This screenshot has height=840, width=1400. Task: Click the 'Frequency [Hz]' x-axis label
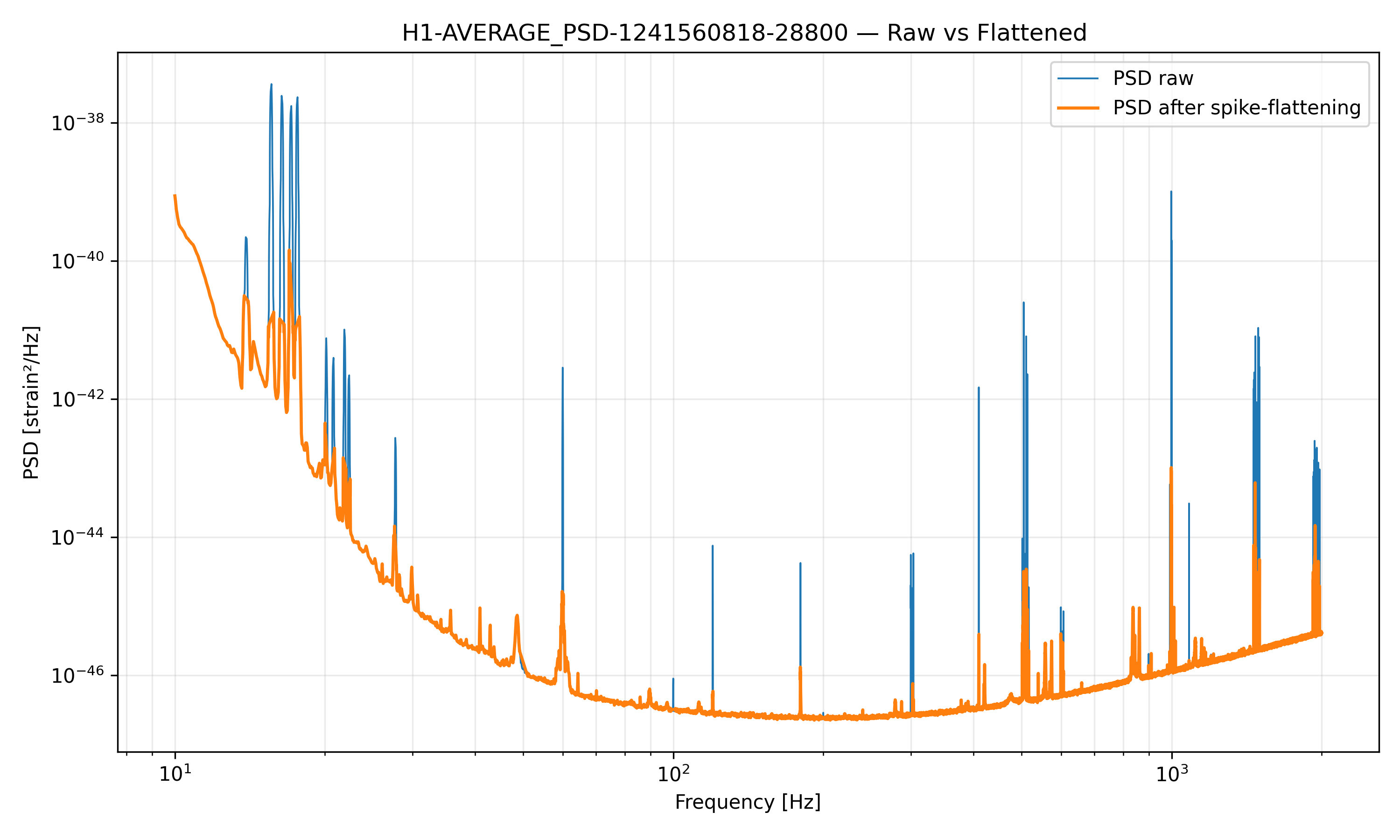(x=748, y=802)
